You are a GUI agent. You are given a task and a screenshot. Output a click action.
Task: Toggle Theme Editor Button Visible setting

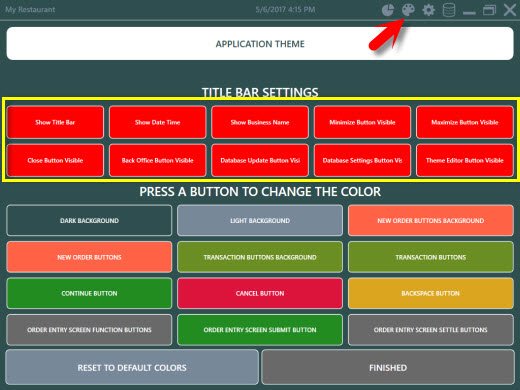(x=465, y=160)
